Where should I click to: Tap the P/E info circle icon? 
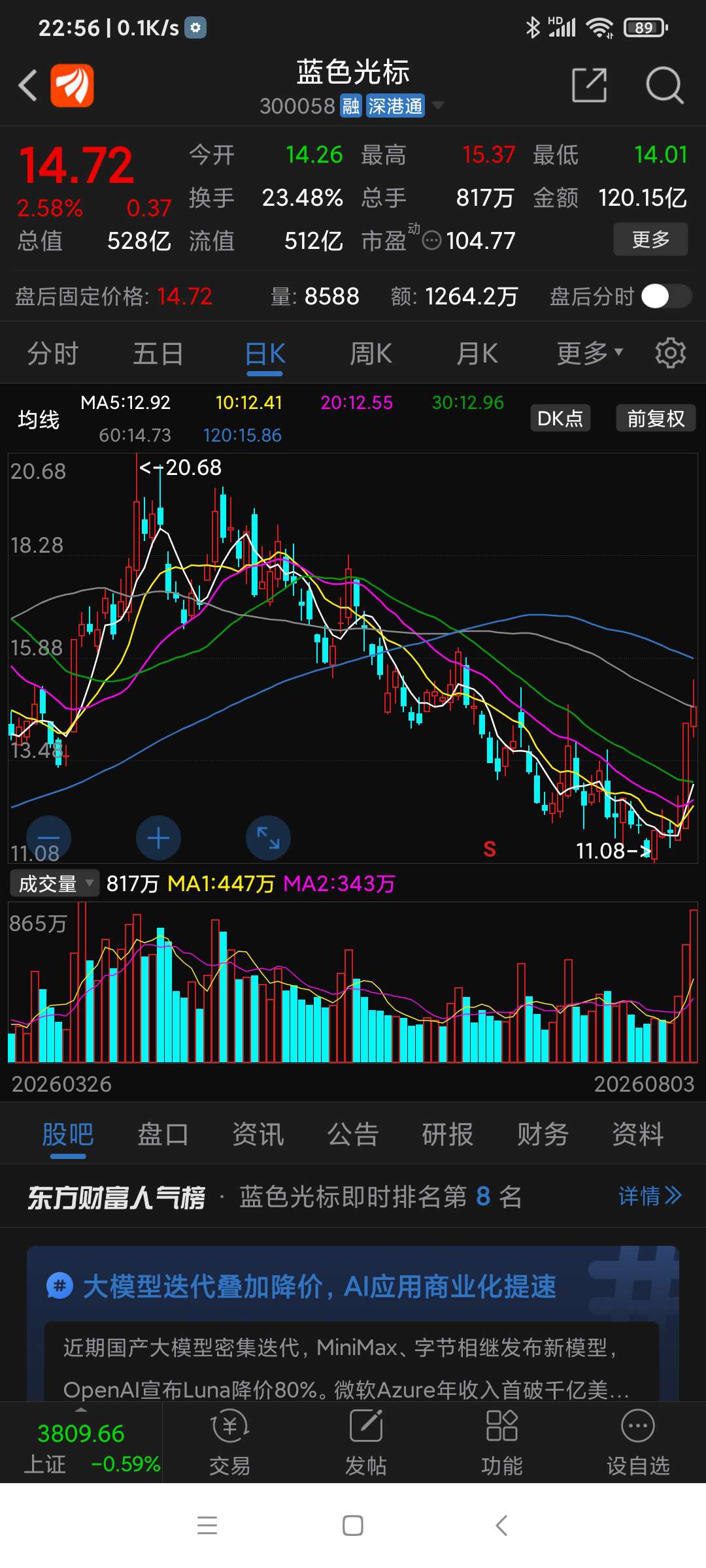432,241
